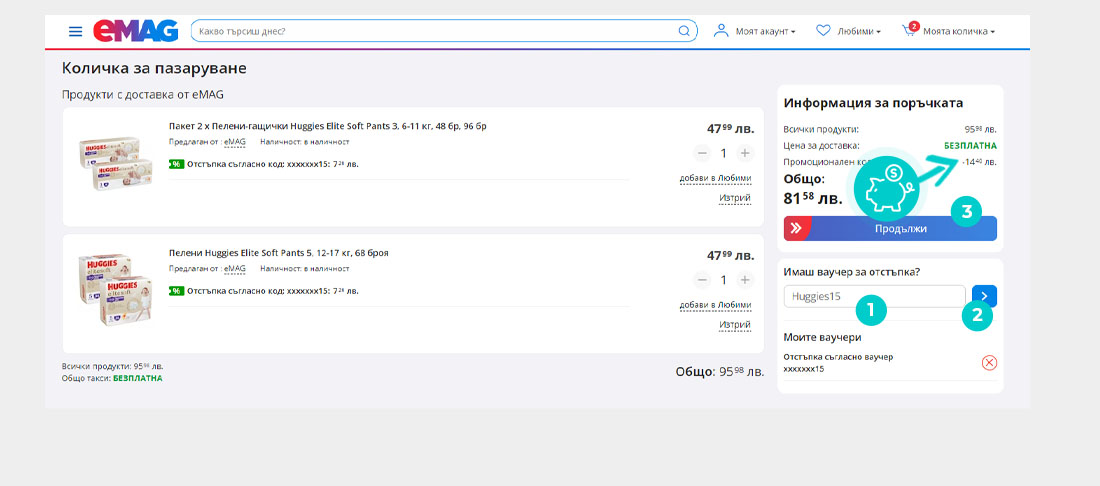Click green 'БЕЗПЛАТНА' in order information
This screenshot has width=1100, height=486.
pos(968,146)
